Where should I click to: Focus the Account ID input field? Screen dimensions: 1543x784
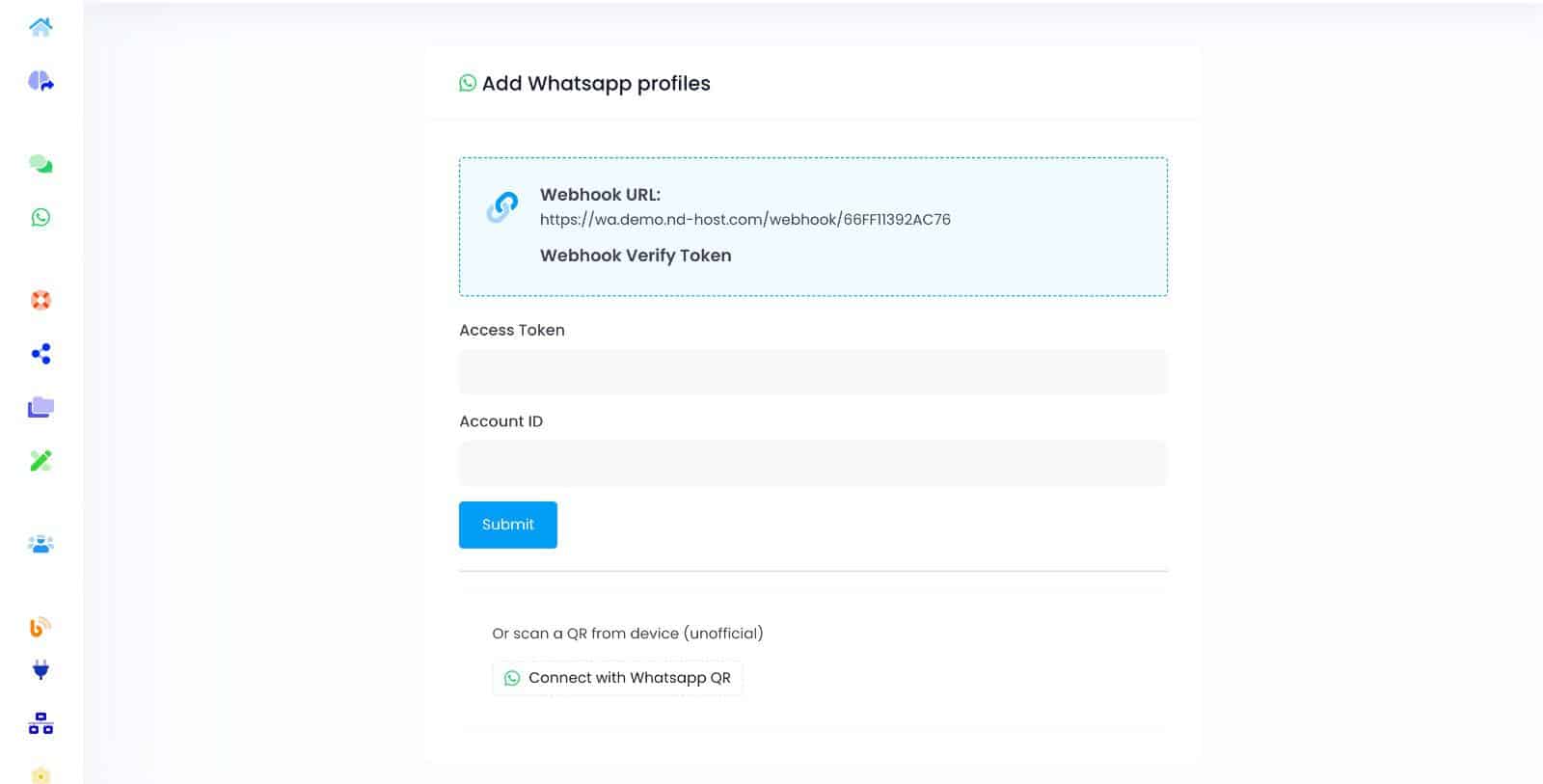812,464
